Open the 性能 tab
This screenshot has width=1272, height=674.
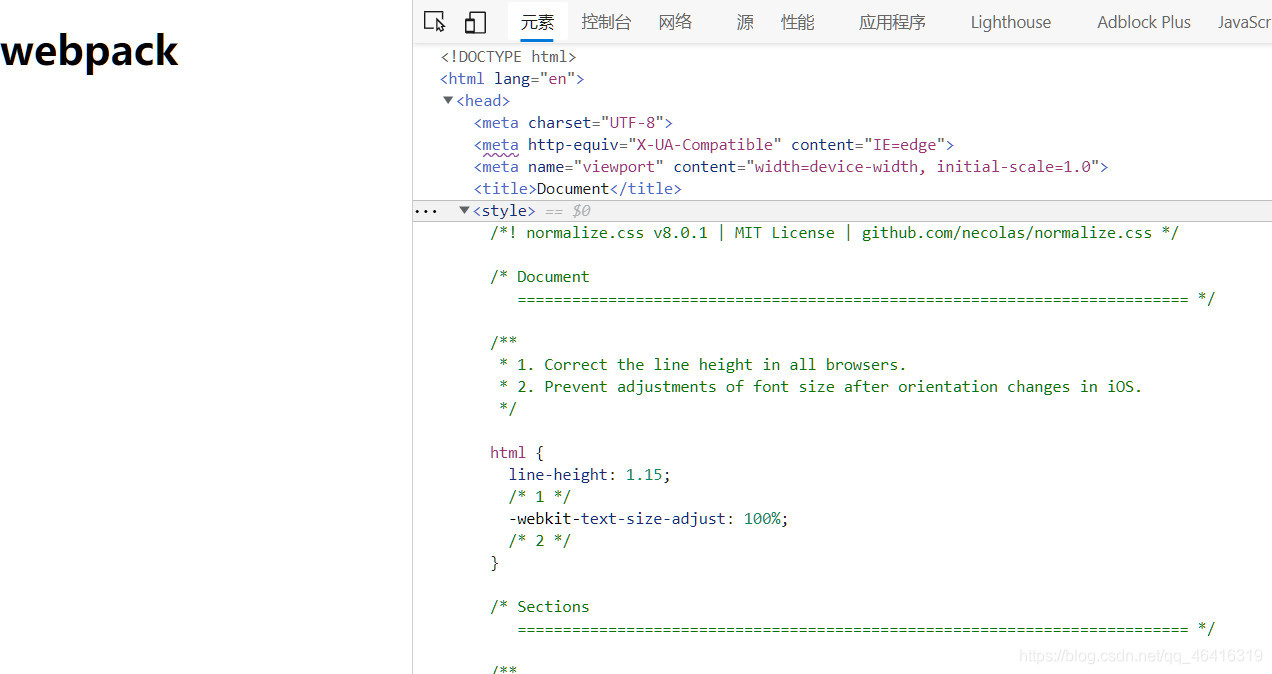click(x=798, y=22)
